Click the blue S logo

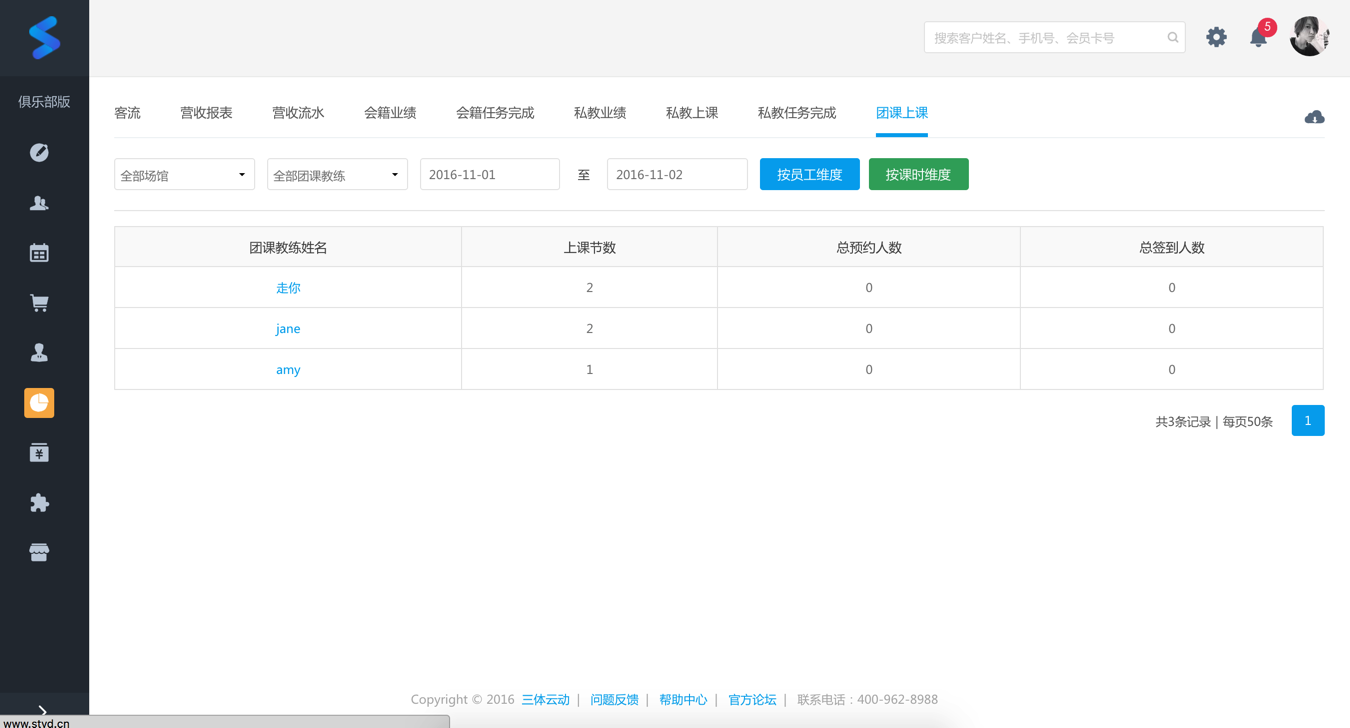[44, 38]
